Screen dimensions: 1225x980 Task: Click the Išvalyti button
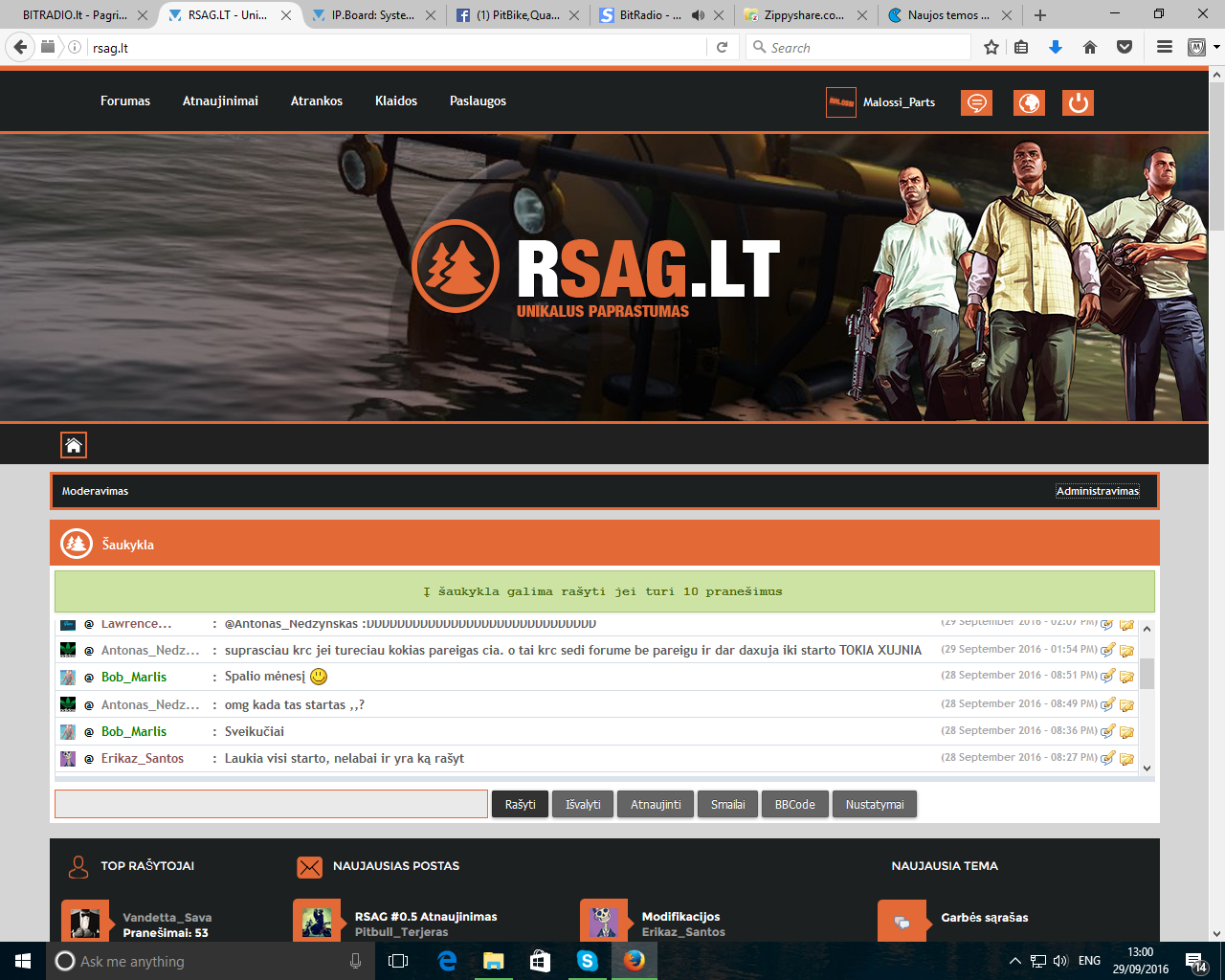[x=583, y=804]
